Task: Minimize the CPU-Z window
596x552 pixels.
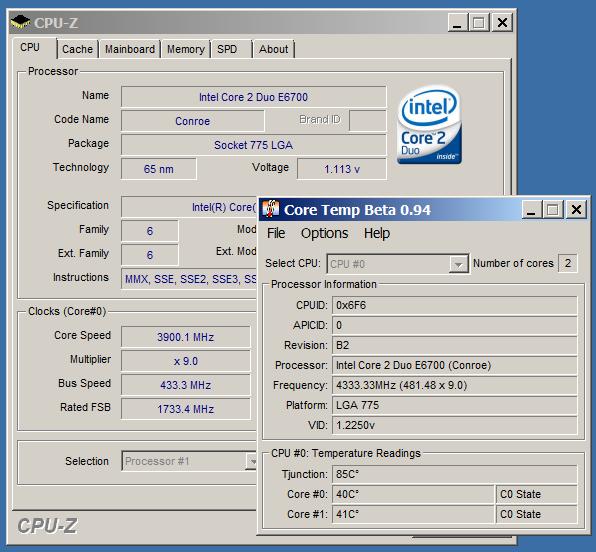Action: 457,22
